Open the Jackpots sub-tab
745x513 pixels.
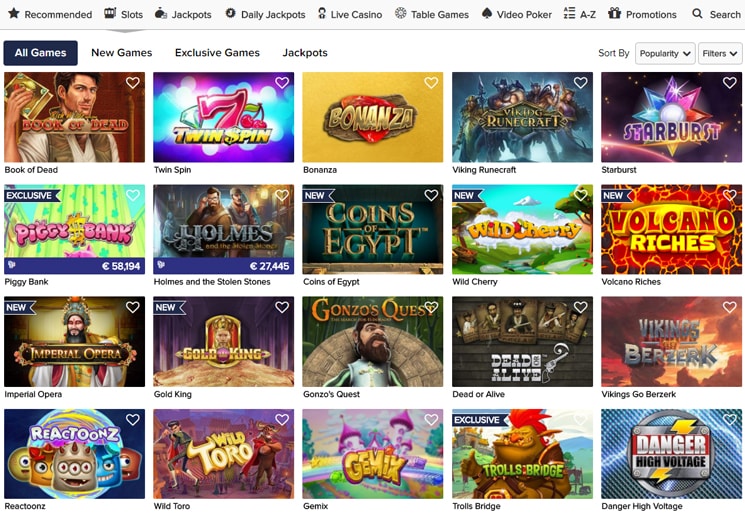305,53
